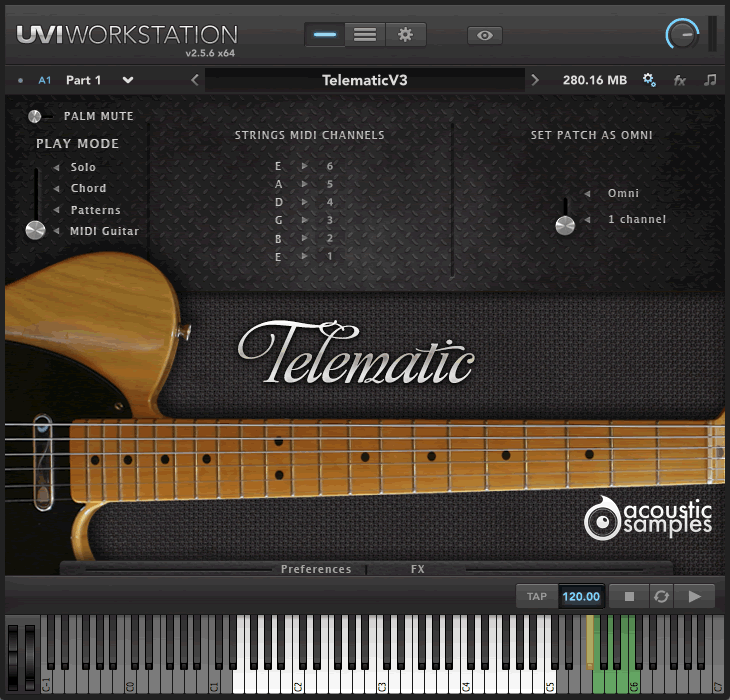Viewport: 730px width, 700px height.
Task: Click the 280.16 MB memory readout
Action: point(595,80)
